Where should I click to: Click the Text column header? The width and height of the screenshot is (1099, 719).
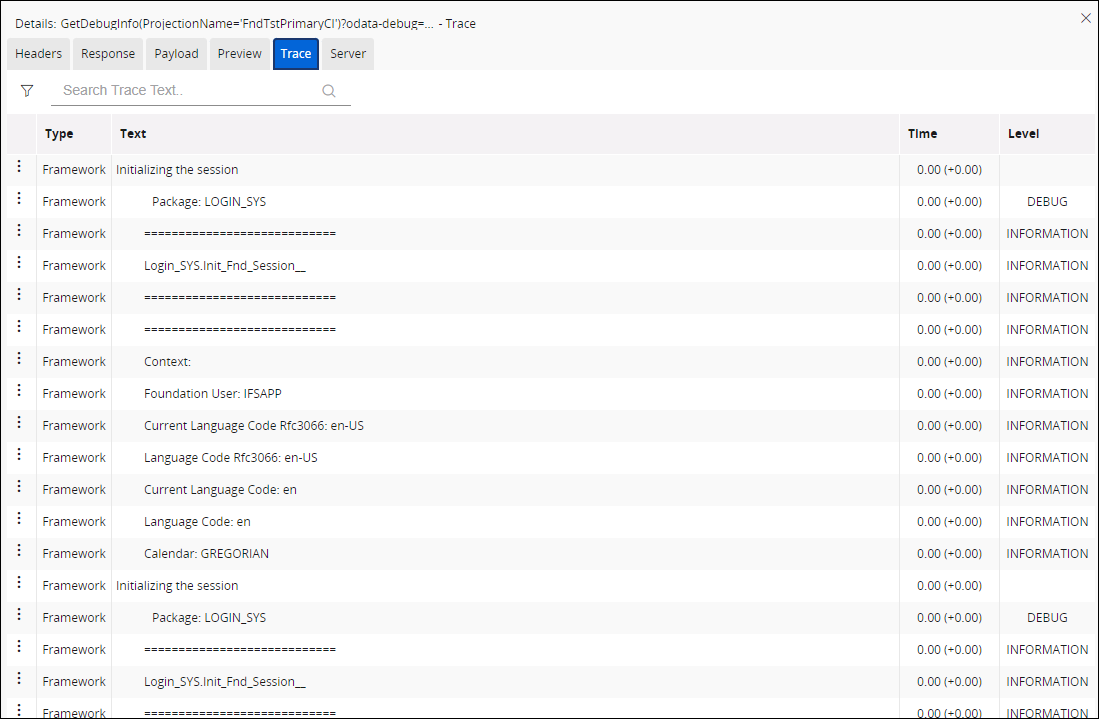[133, 134]
